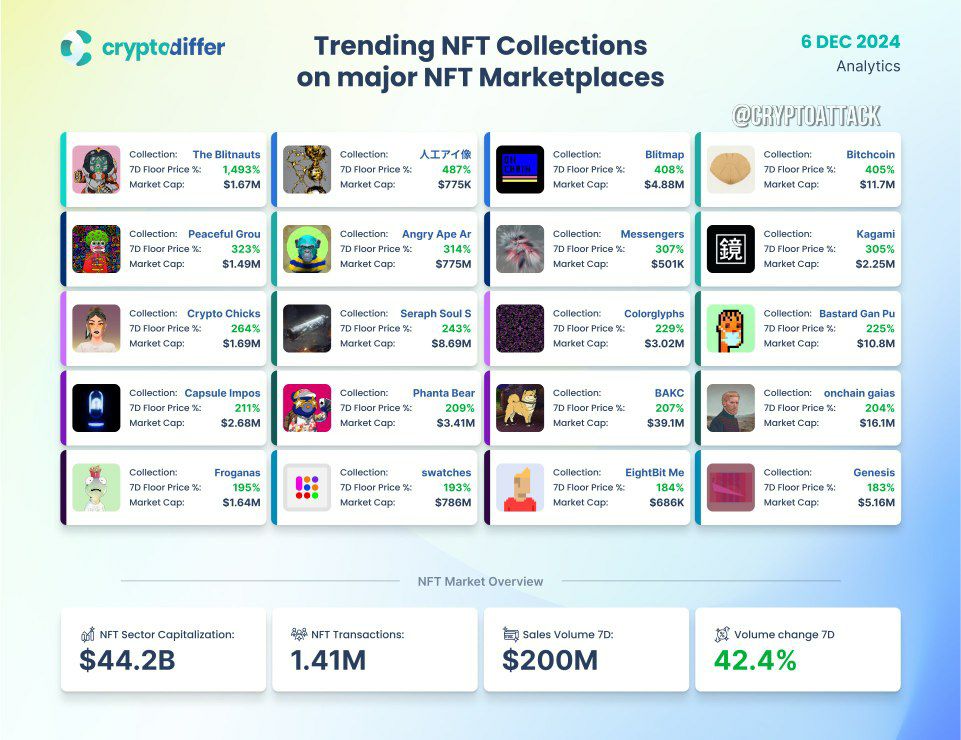This screenshot has height=740, width=961.
Task: Open the Genesis collection name link
Action: [x=874, y=473]
